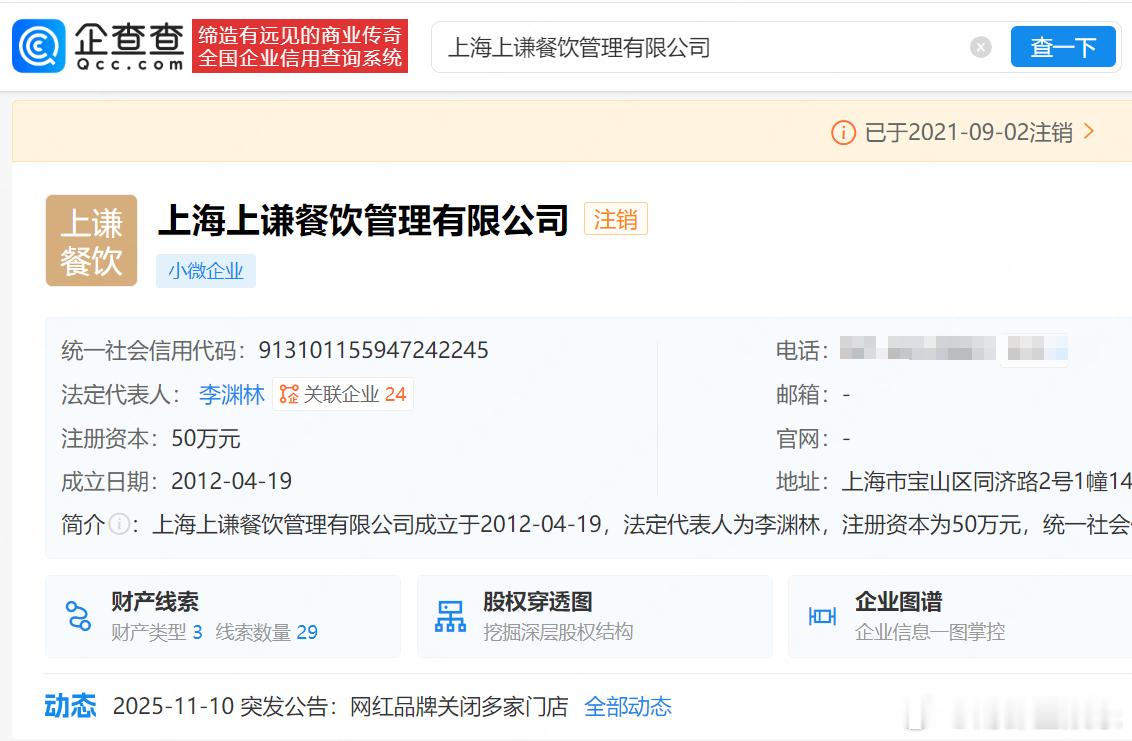Click the 上谦餐饮 company logo thumbnail
The image size is (1132, 741).
click(92, 240)
